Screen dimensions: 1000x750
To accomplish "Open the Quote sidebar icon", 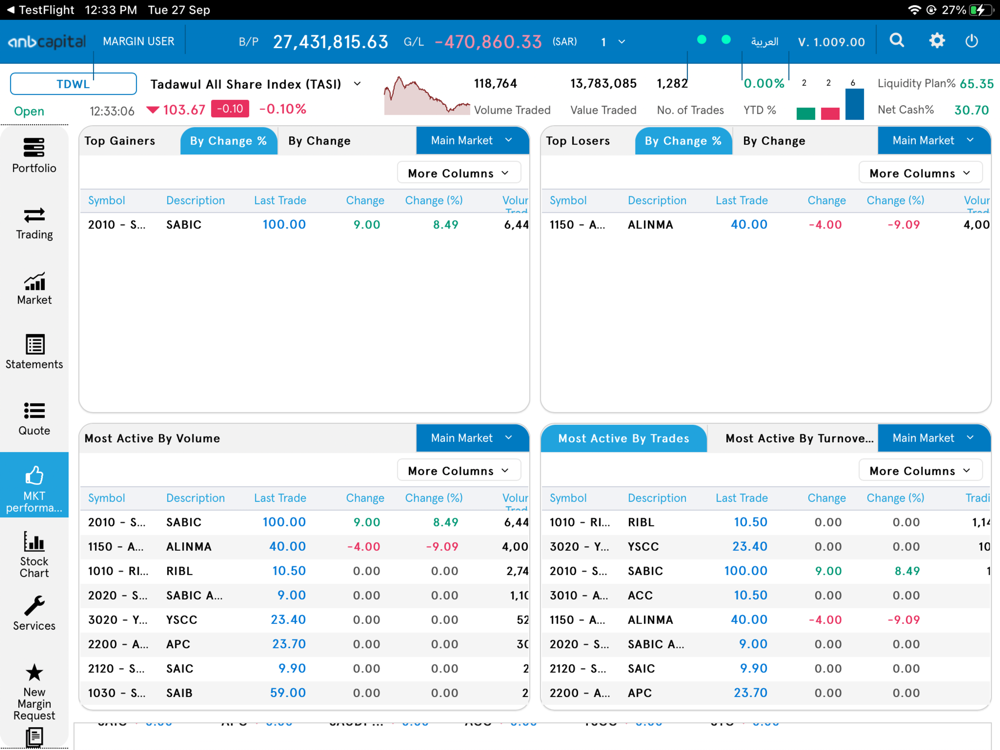I will tap(34, 418).
